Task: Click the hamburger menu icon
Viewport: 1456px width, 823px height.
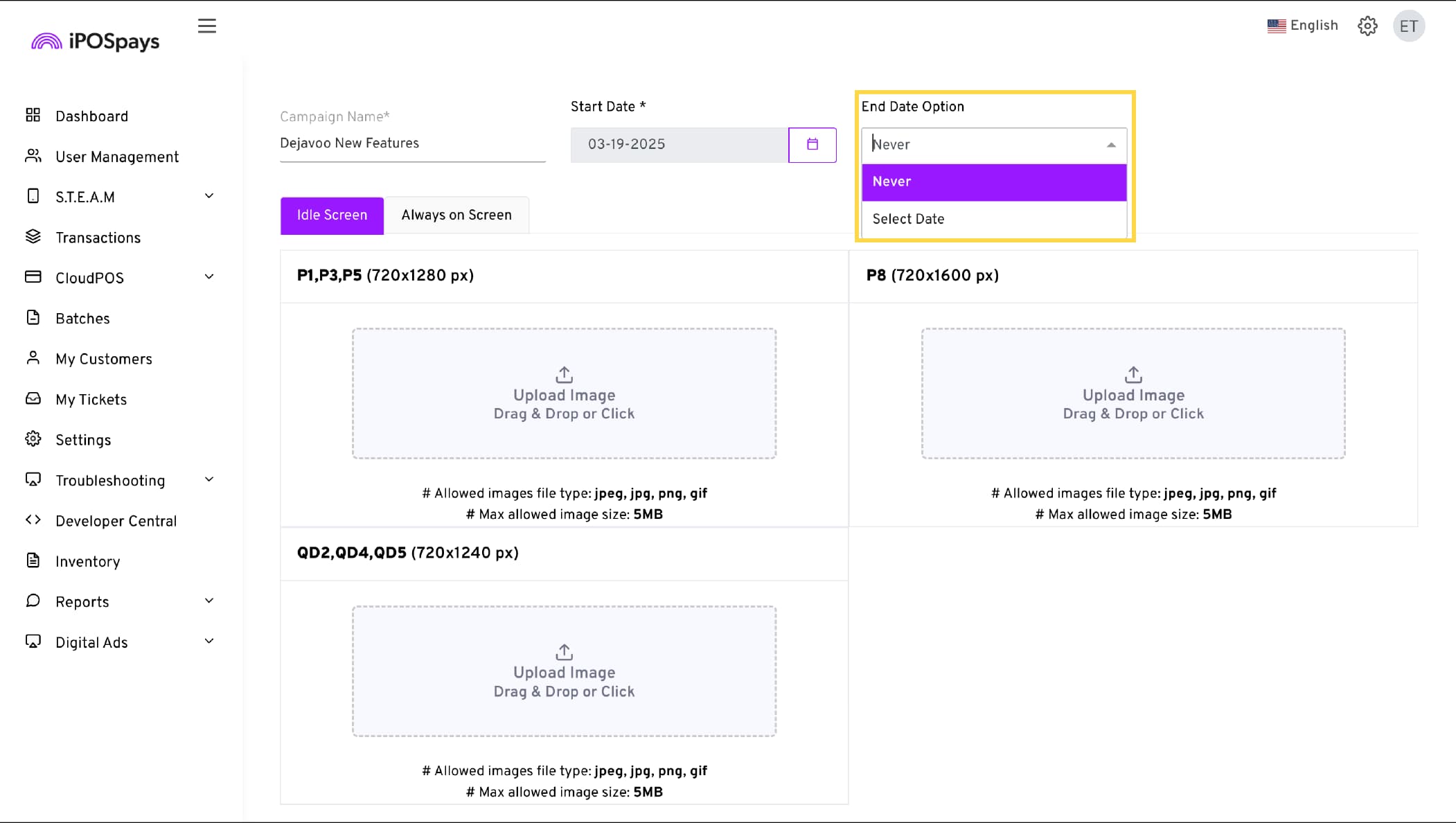Action: point(206,26)
